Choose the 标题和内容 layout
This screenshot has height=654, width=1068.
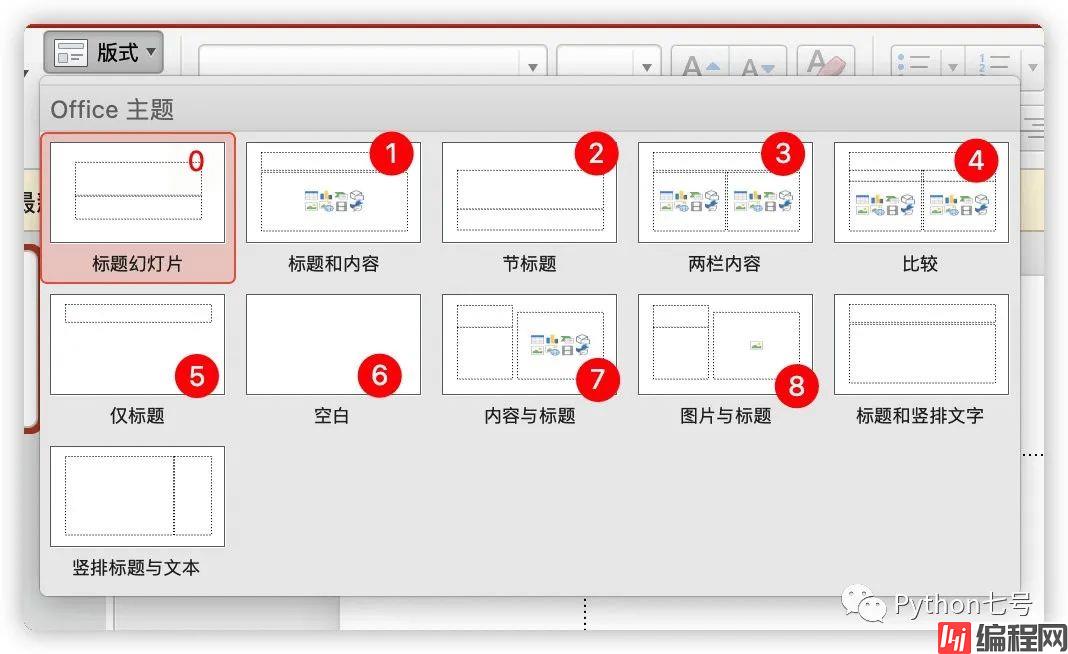pos(333,193)
